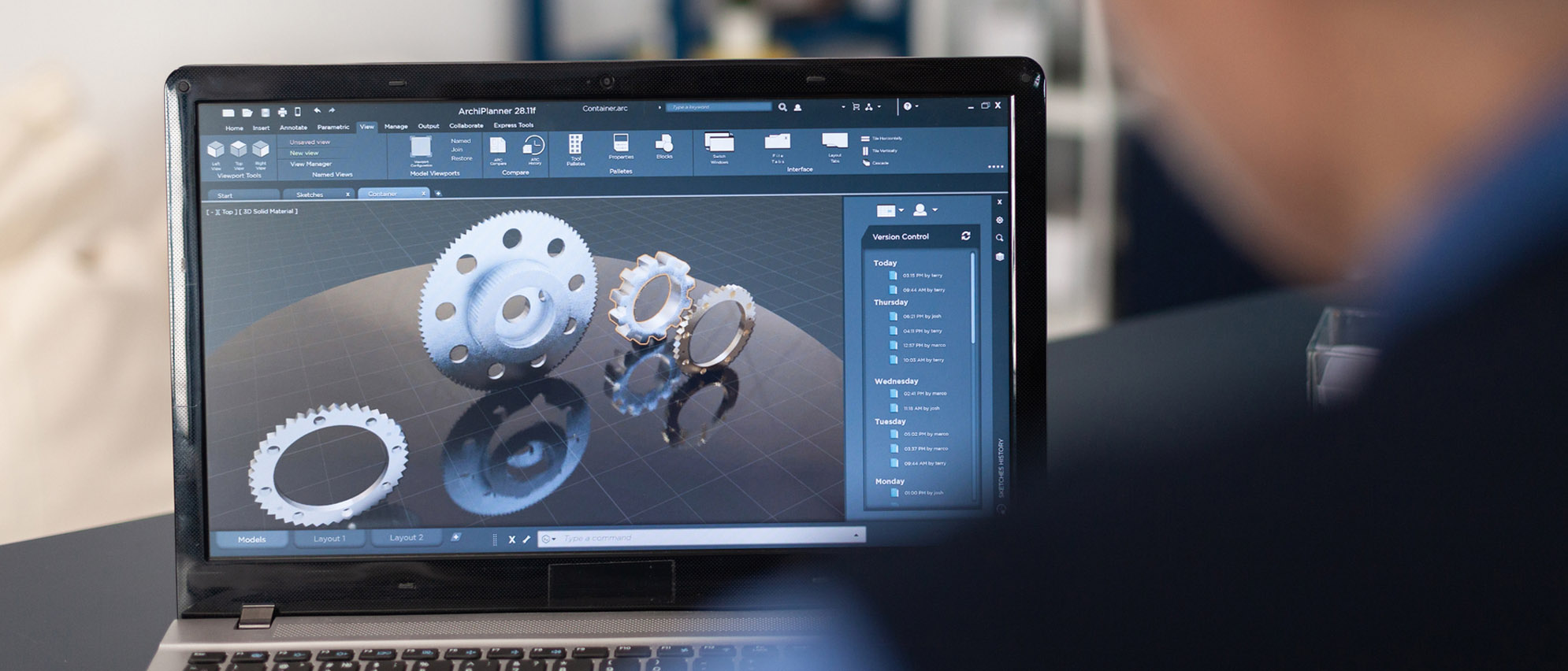The width and height of the screenshot is (1568, 671).
Task: Click the mobile device icon in the title bar
Action: pyautogui.click(x=298, y=112)
